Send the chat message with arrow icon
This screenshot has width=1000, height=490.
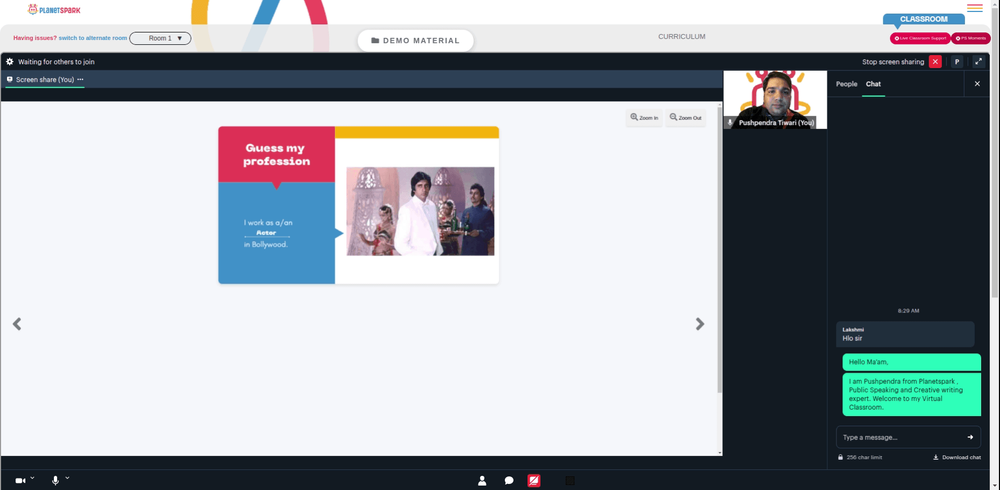[970, 437]
